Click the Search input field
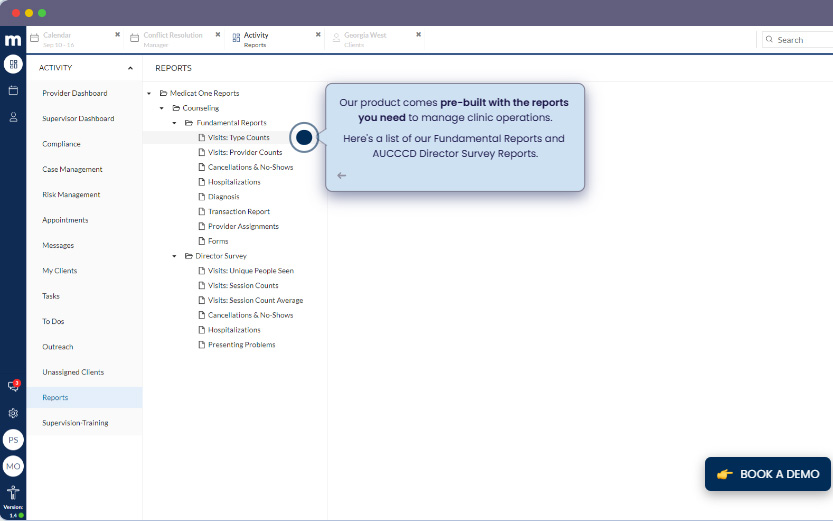This screenshot has height=521, width=833. pyautogui.click(x=802, y=40)
